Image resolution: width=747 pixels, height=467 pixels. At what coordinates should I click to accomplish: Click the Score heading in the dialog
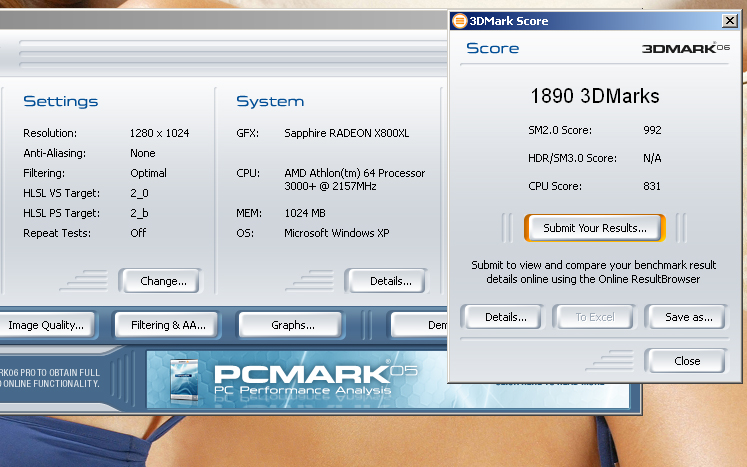tap(493, 48)
